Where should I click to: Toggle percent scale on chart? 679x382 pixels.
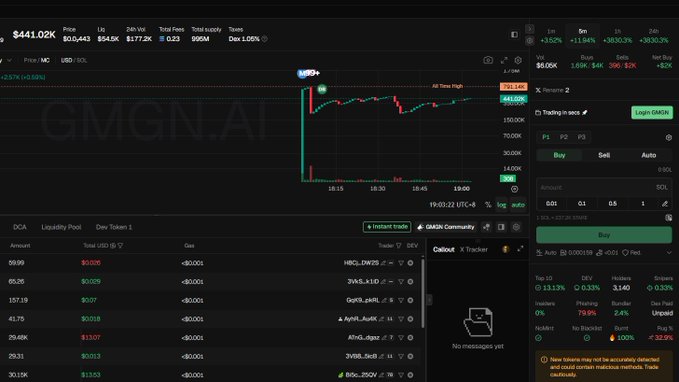click(488, 205)
